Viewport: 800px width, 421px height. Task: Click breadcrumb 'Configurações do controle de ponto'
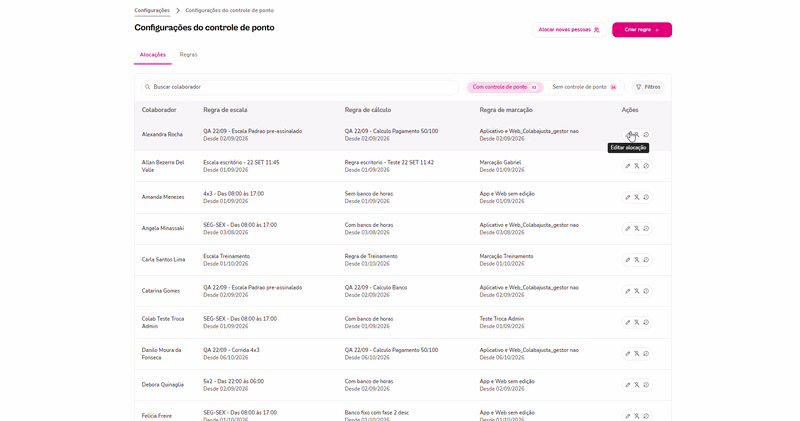[x=230, y=10]
